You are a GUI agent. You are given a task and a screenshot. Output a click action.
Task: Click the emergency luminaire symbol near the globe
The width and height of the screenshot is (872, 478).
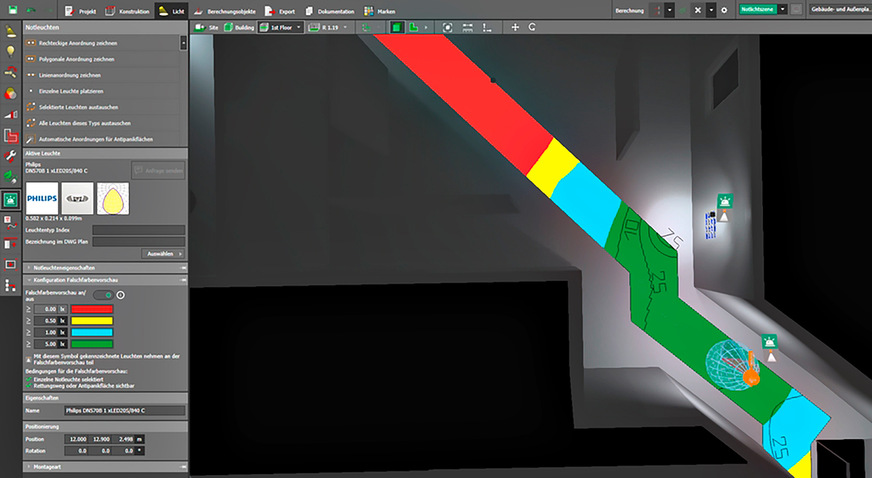pyautogui.click(x=769, y=341)
